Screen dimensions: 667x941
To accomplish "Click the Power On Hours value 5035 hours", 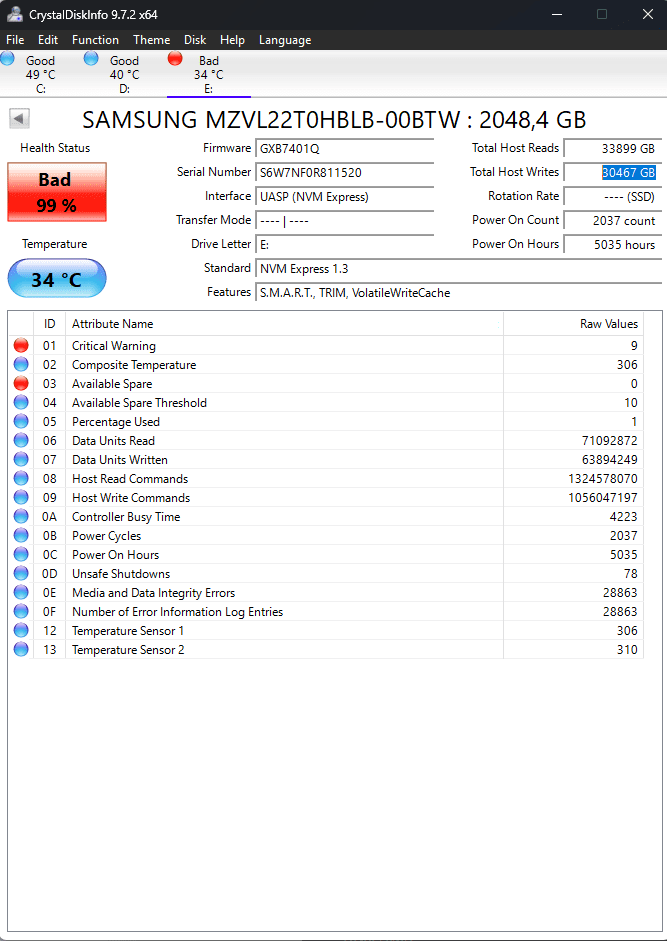I will 613,245.
